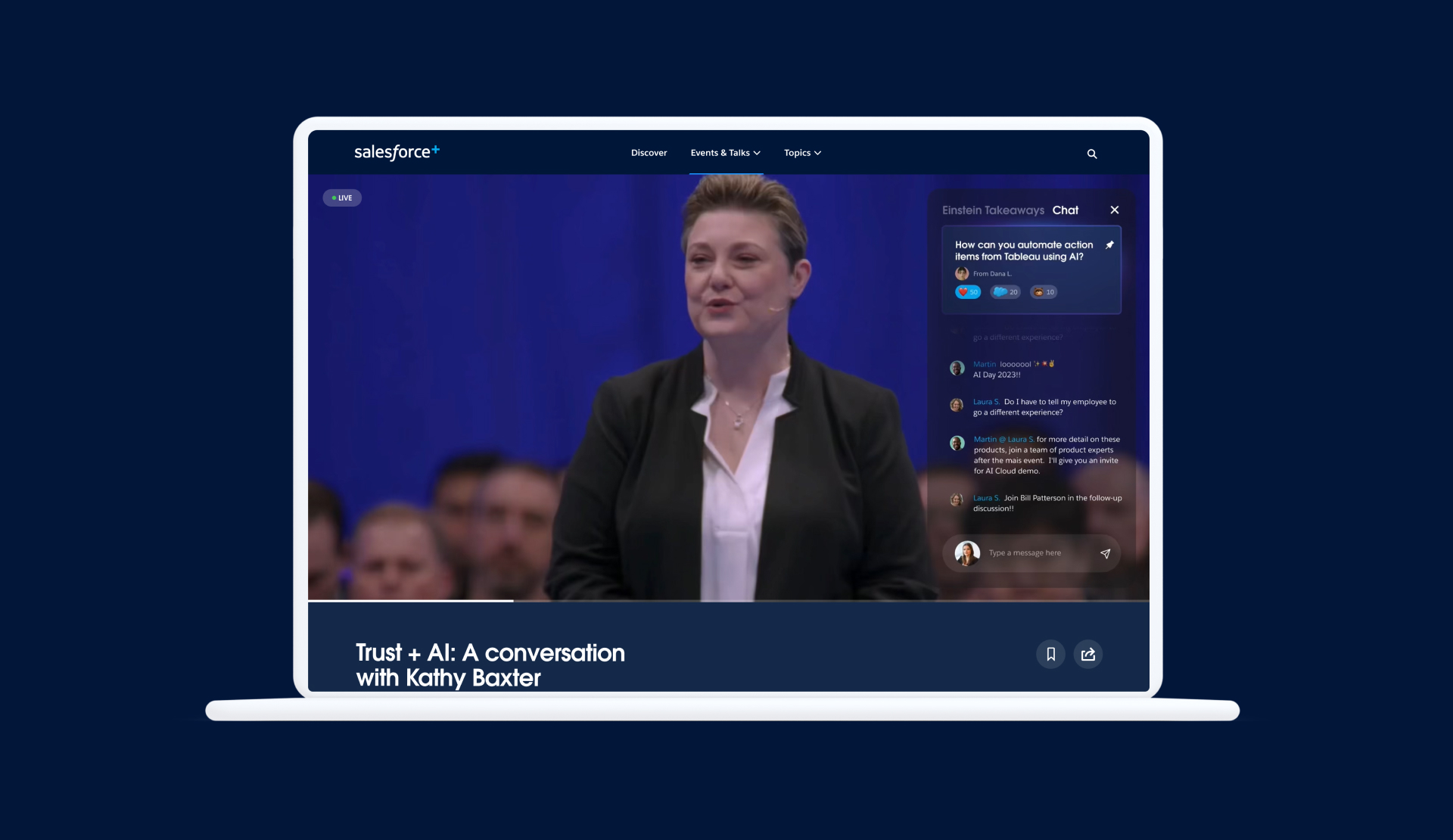Screen dimensions: 1453x840
Task: Click the pin icon on question
Action: click(x=1109, y=245)
